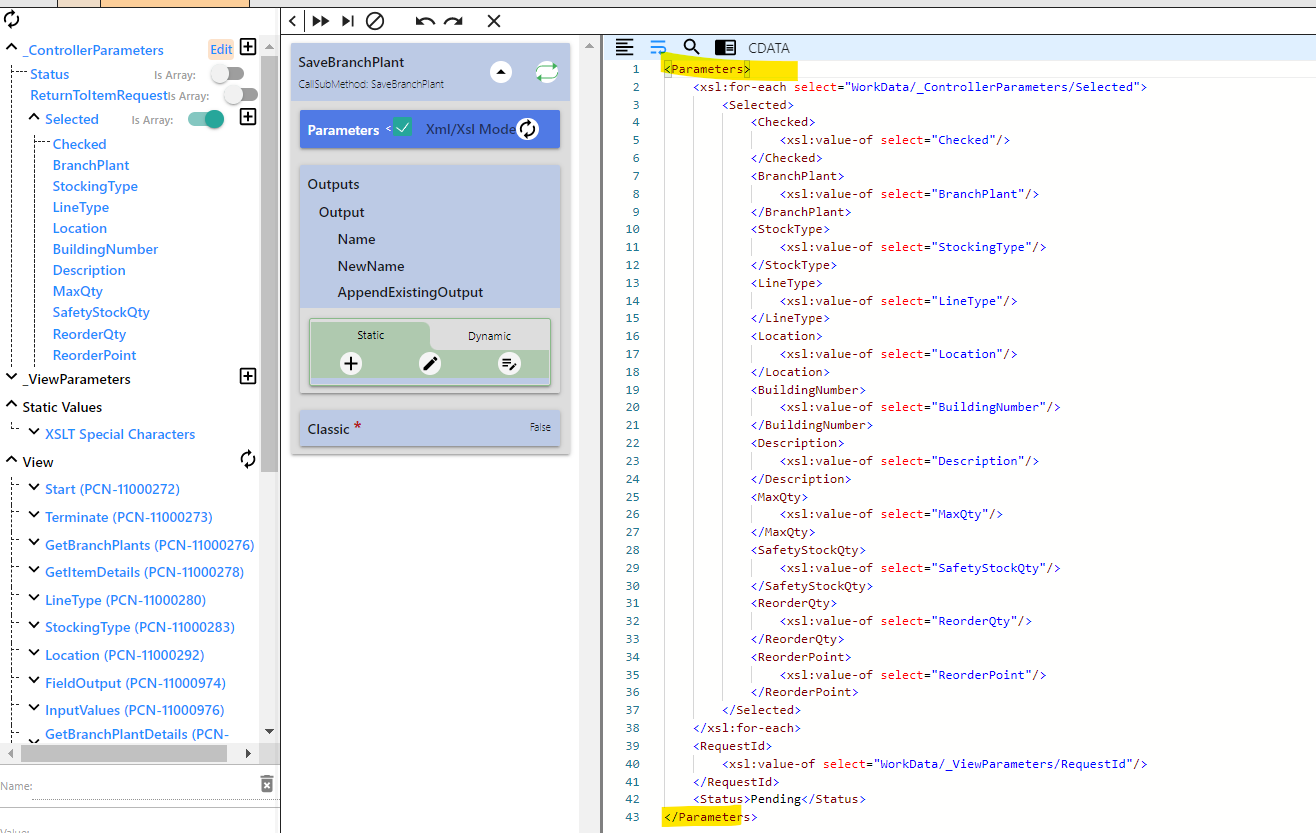The width and height of the screenshot is (1316, 833).
Task: Select InputValues (PCN-11000976) link
Action: [x=134, y=710]
